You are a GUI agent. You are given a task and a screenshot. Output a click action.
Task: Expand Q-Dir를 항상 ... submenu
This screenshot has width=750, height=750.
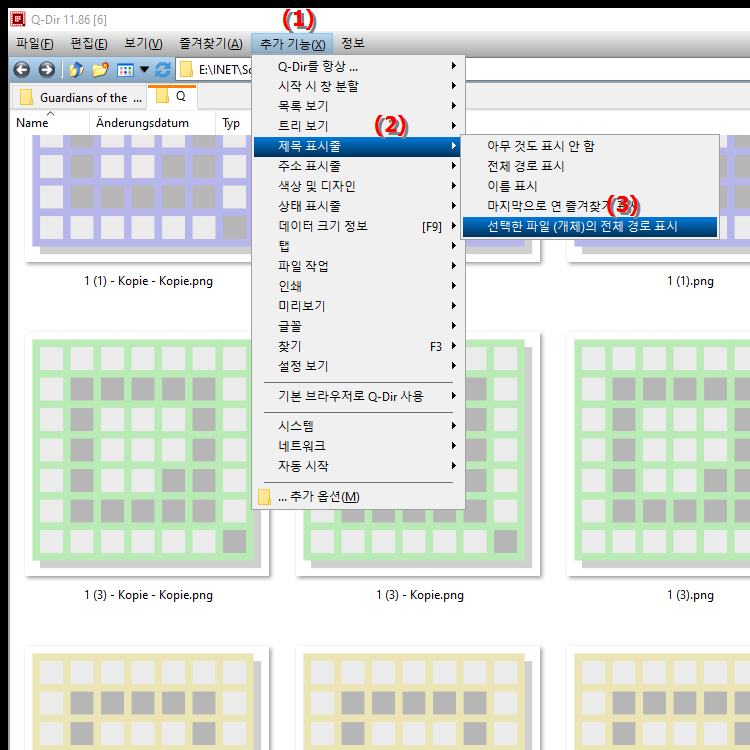[357, 66]
